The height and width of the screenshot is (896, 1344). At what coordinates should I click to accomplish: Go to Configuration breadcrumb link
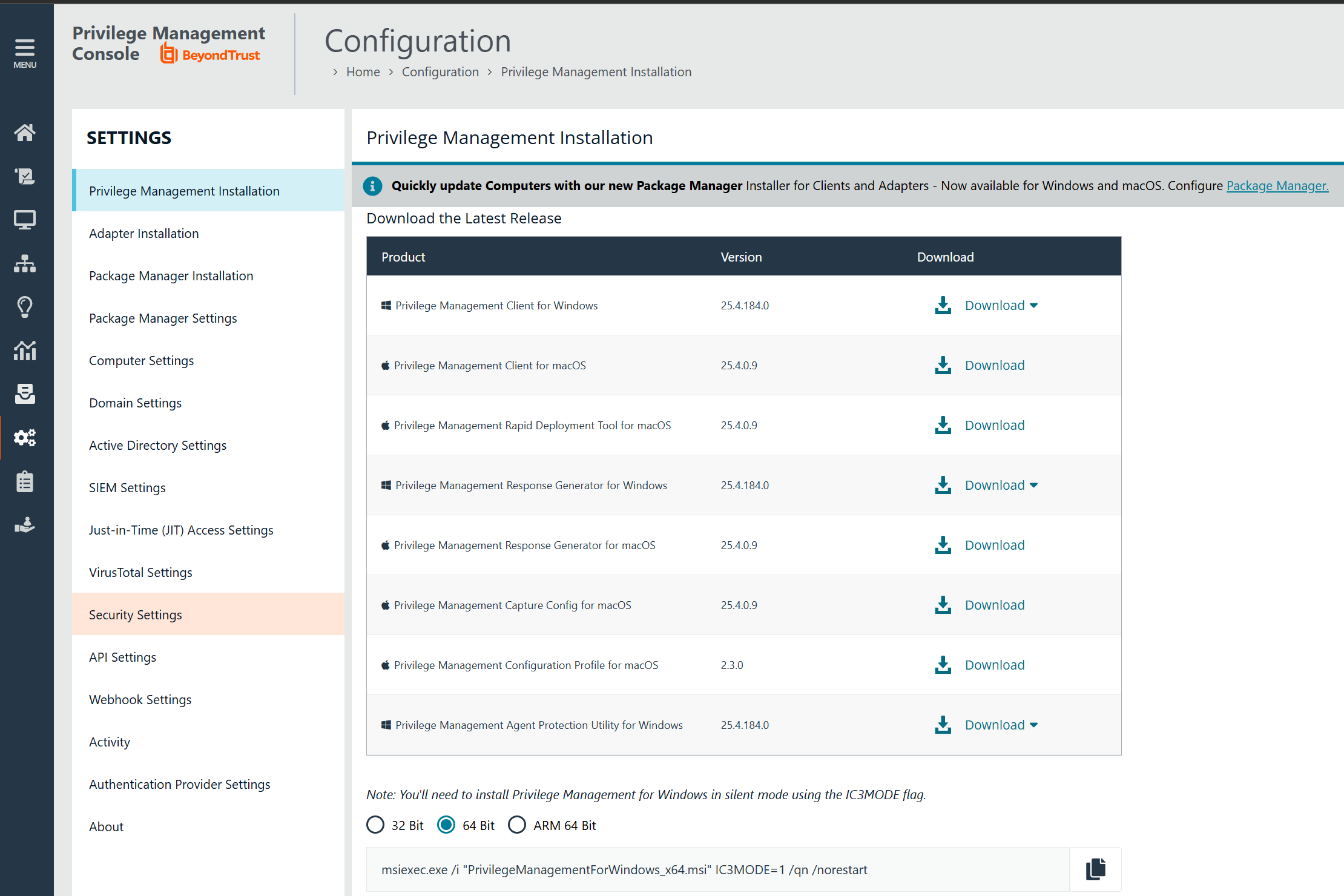tap(440, 71)
